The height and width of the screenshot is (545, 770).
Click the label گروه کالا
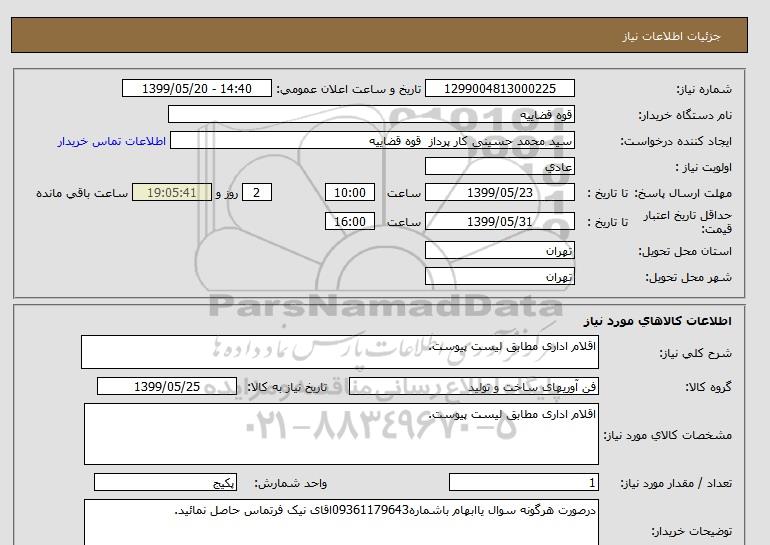click(x=708, y=387)
